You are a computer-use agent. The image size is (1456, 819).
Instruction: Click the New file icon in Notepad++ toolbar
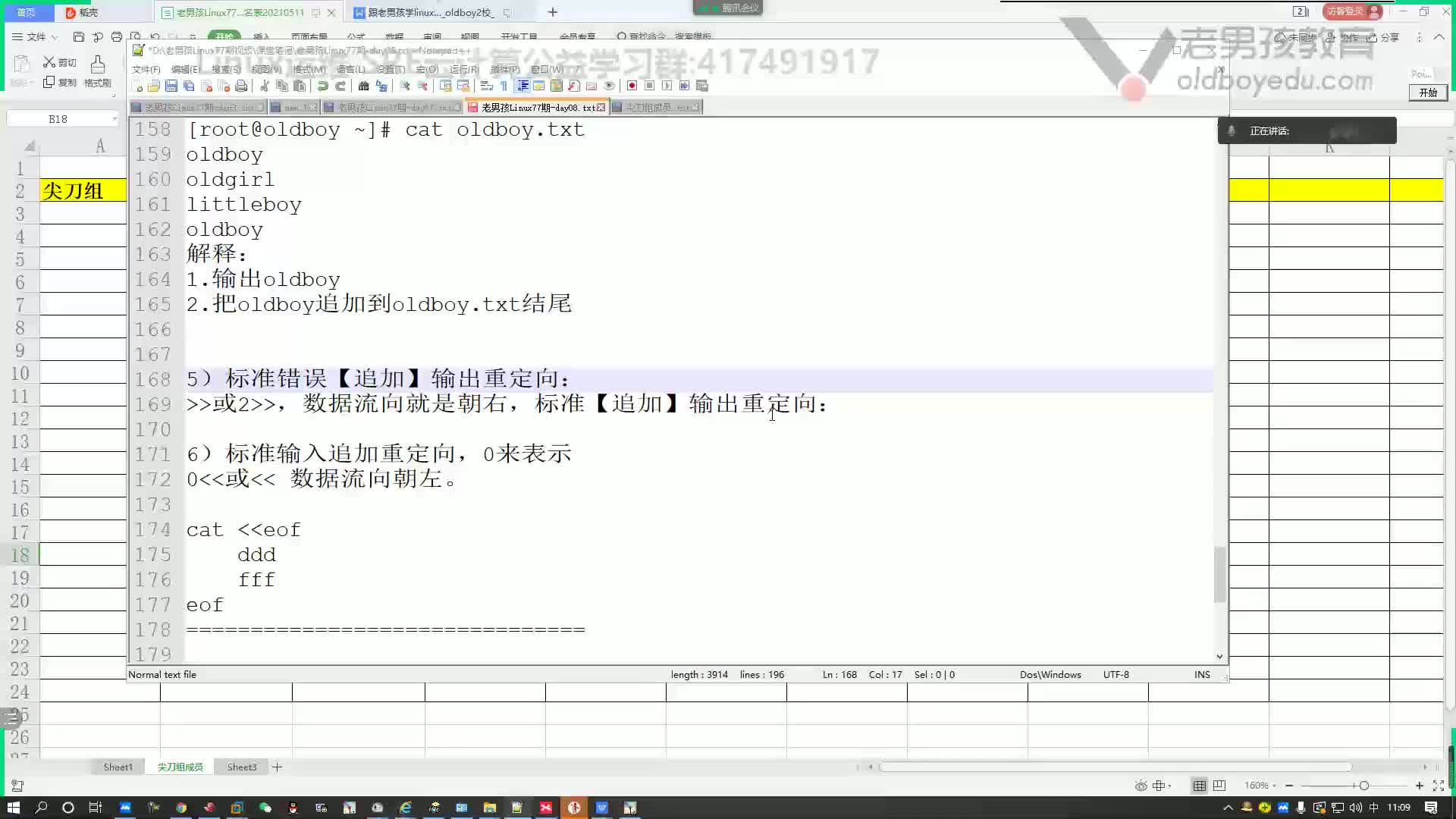(x=138, y=86)
